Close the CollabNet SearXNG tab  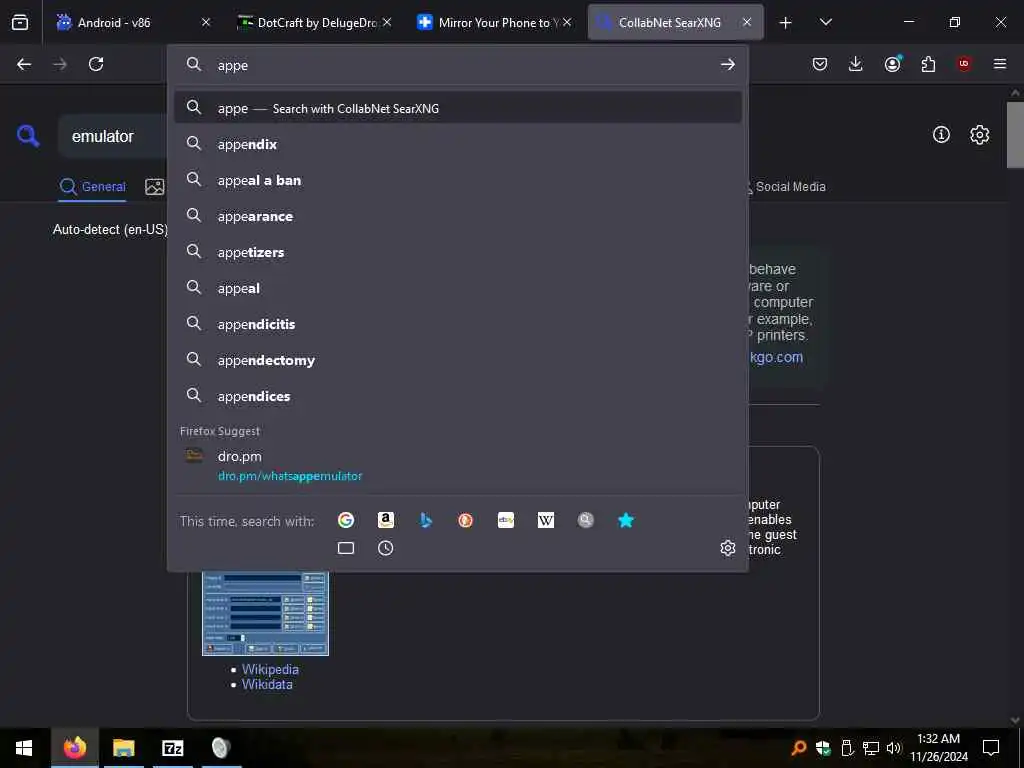(x=746, y=22)
